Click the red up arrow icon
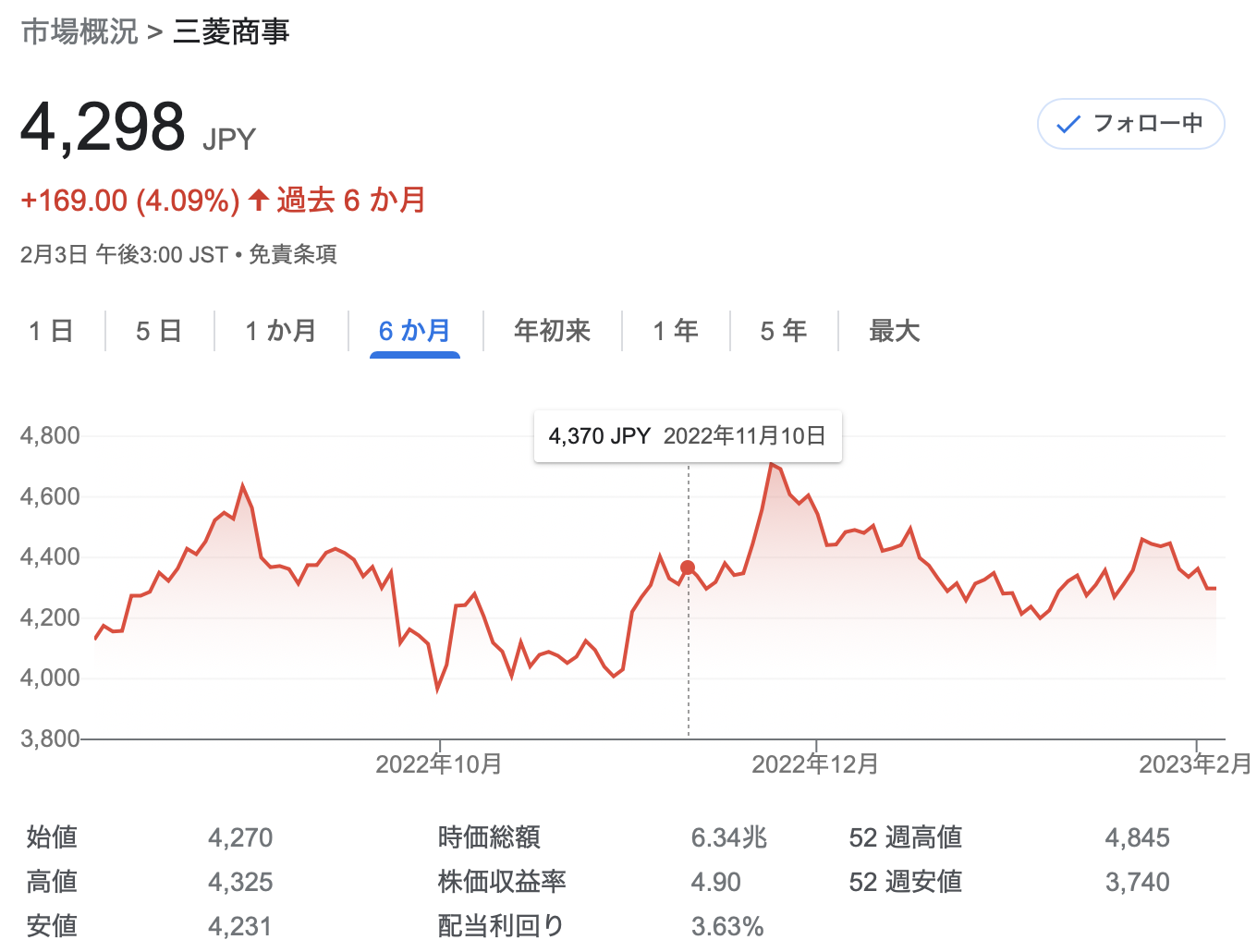This screenshot has width=1257, height=952. tap(259, 199)
